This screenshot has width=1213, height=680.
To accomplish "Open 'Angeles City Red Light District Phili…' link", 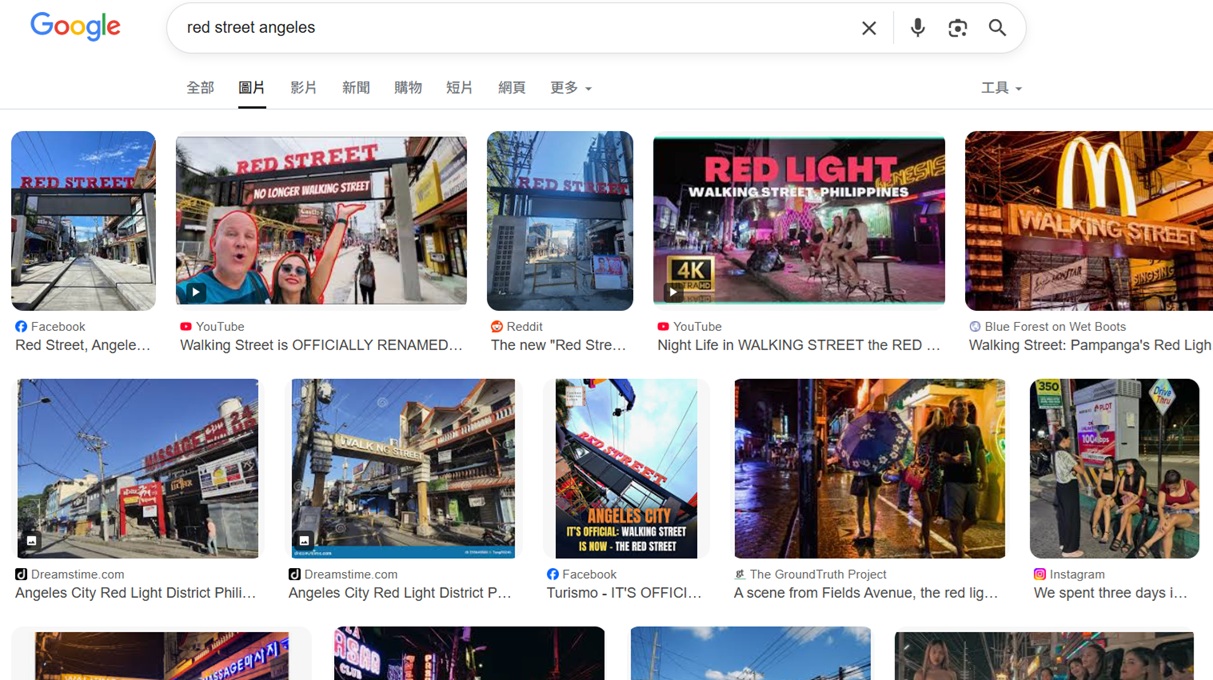I will pos(136,593).
